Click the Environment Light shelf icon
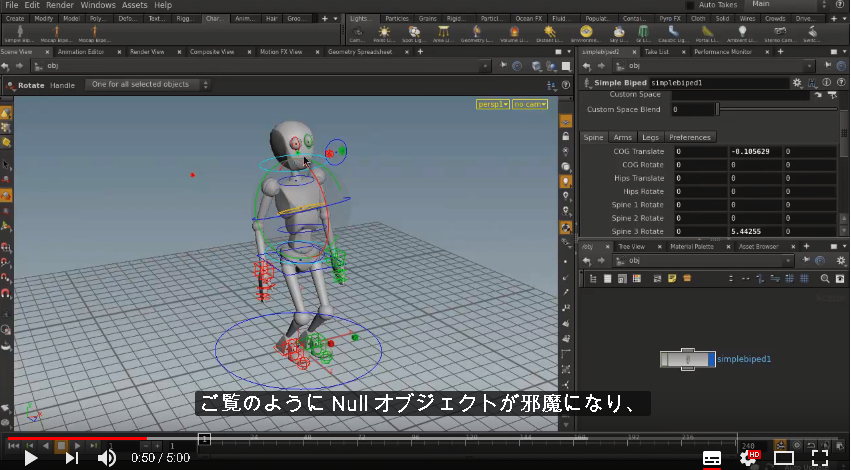 586,34
